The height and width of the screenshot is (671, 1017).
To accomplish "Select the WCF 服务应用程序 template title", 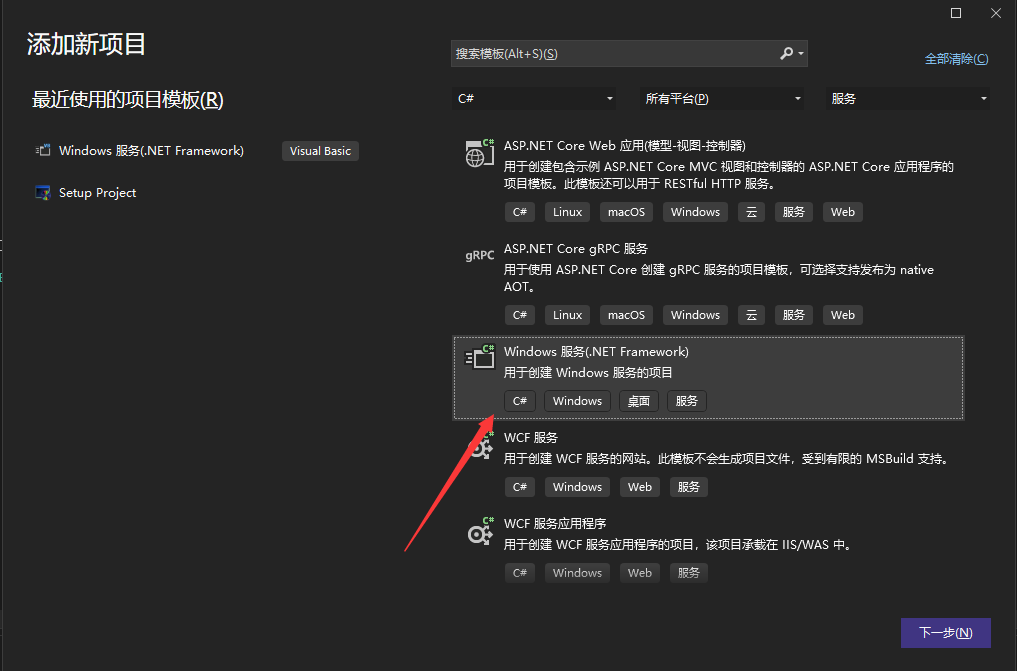I will click(555, 524).
